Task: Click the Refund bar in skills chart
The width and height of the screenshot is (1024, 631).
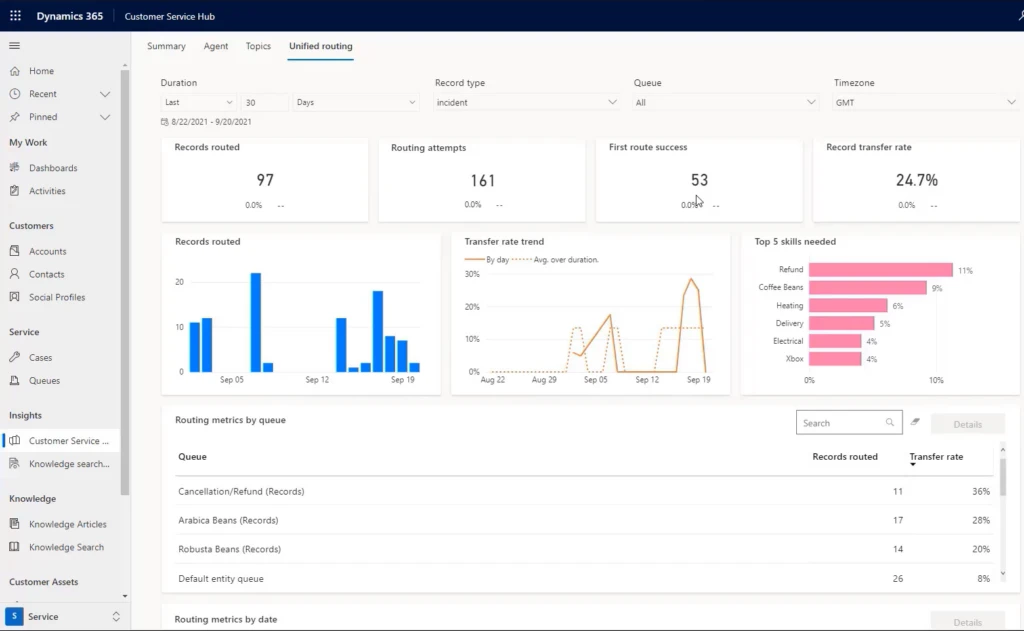Action: click(880, 270)
